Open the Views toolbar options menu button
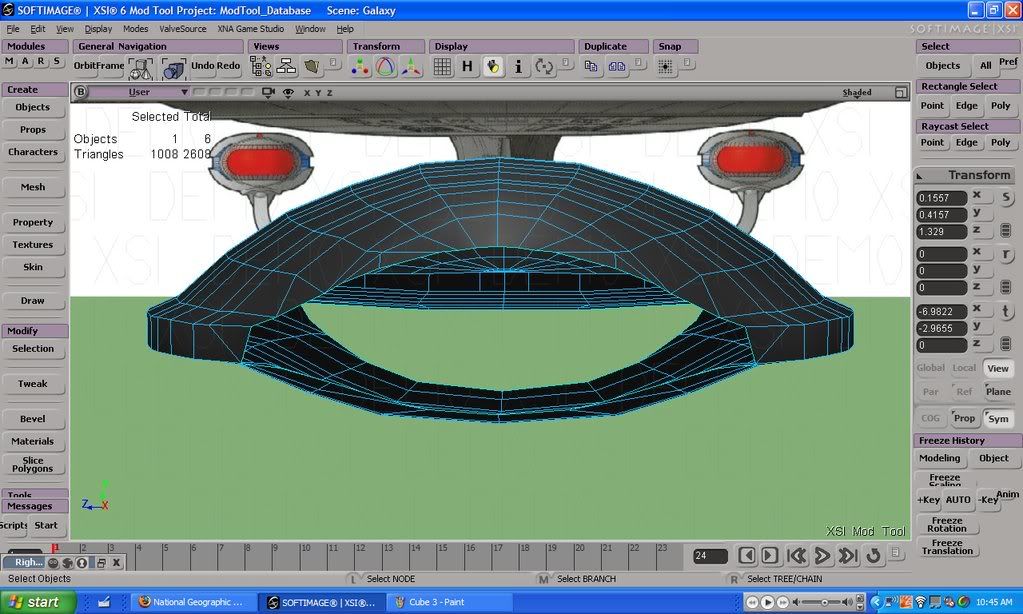 coord(333,63)
